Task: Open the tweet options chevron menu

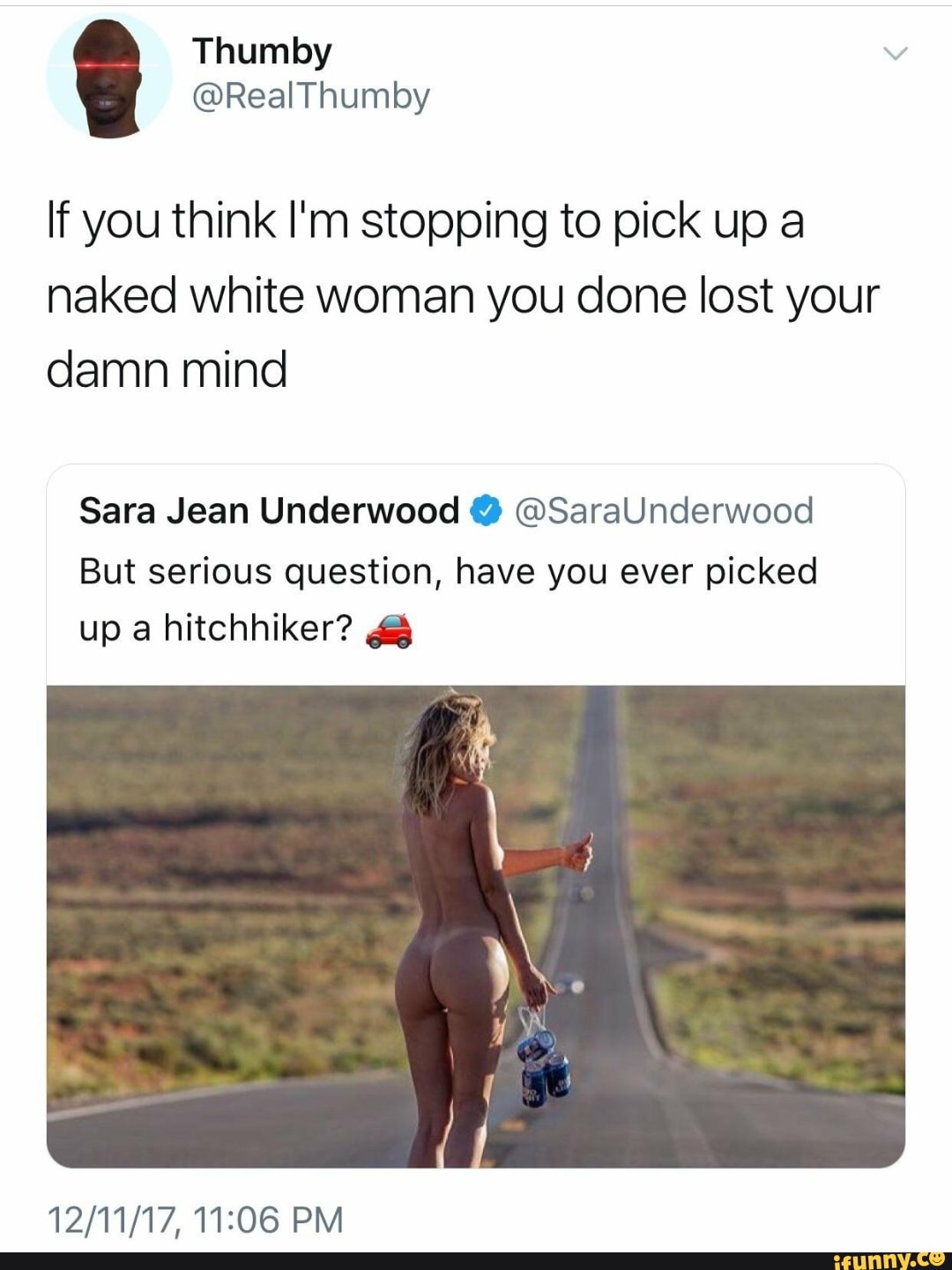Action: coord(895,54)
